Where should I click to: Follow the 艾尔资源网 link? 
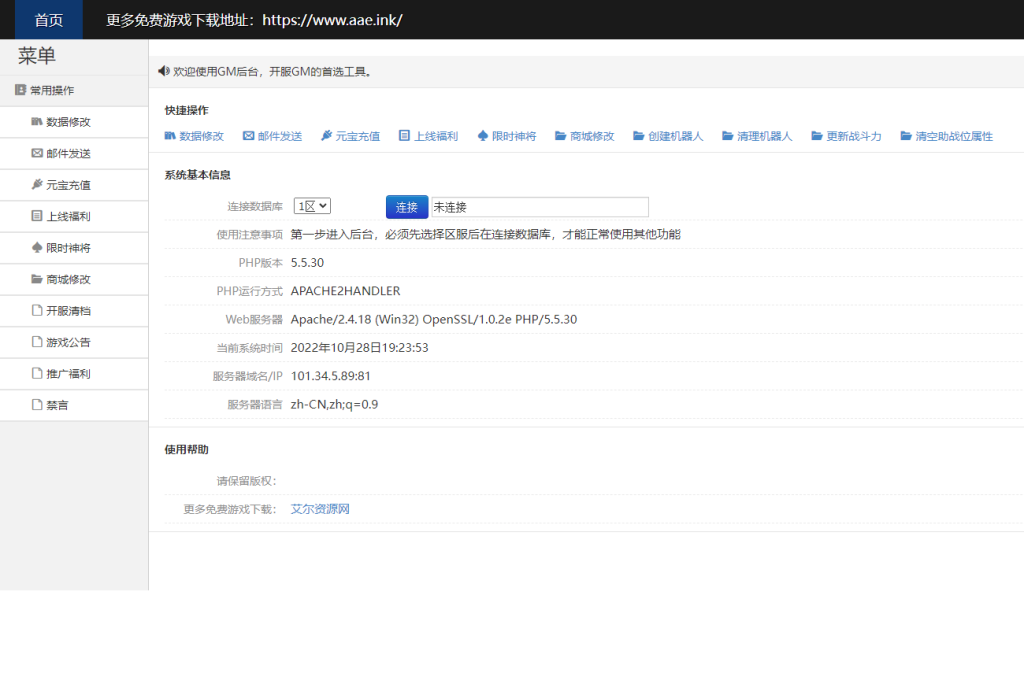point(320,509)
